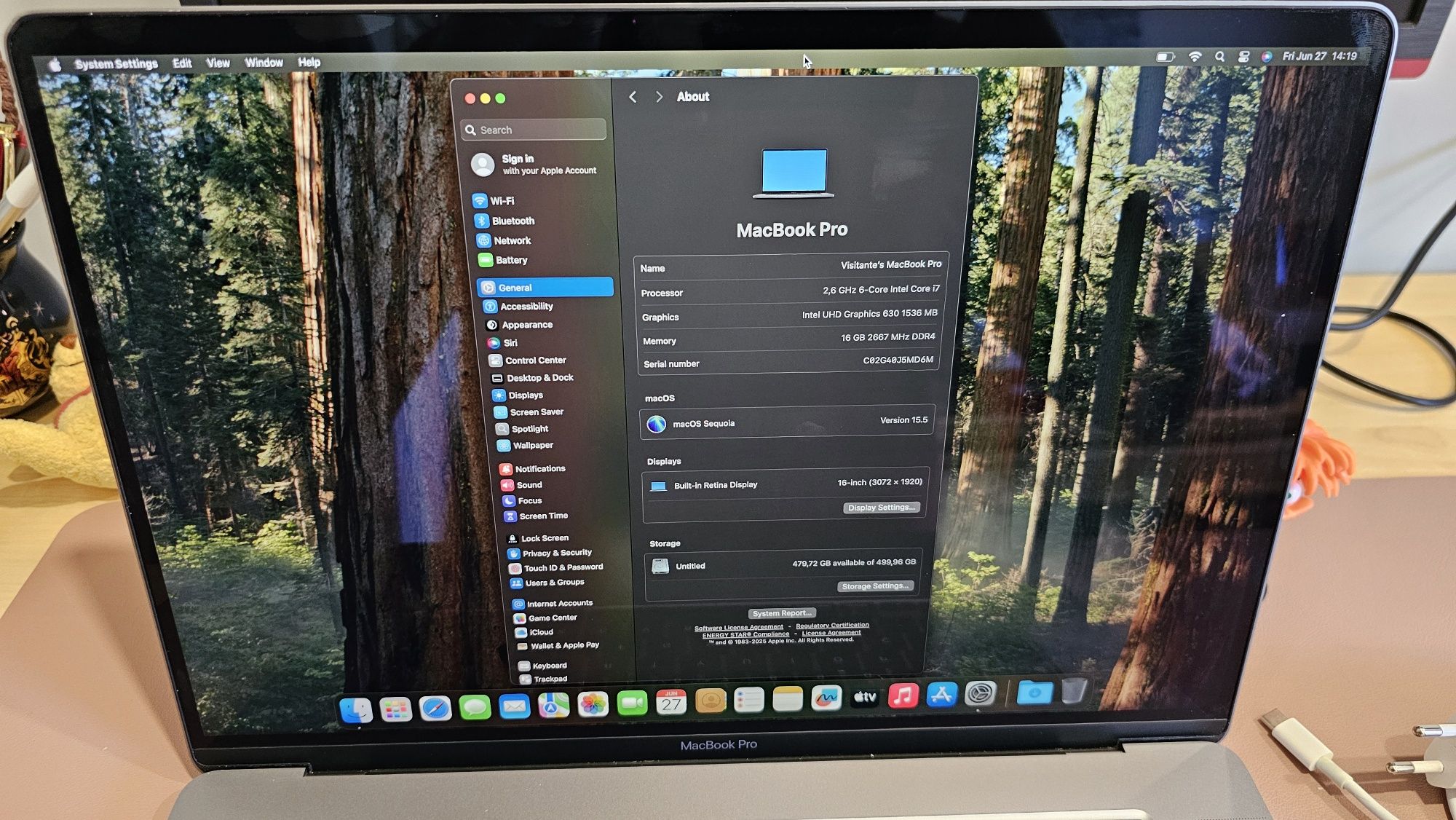Open Internet Accounts settings
Viewport: 1456px width, 820px height.
(x=553, y=604)
